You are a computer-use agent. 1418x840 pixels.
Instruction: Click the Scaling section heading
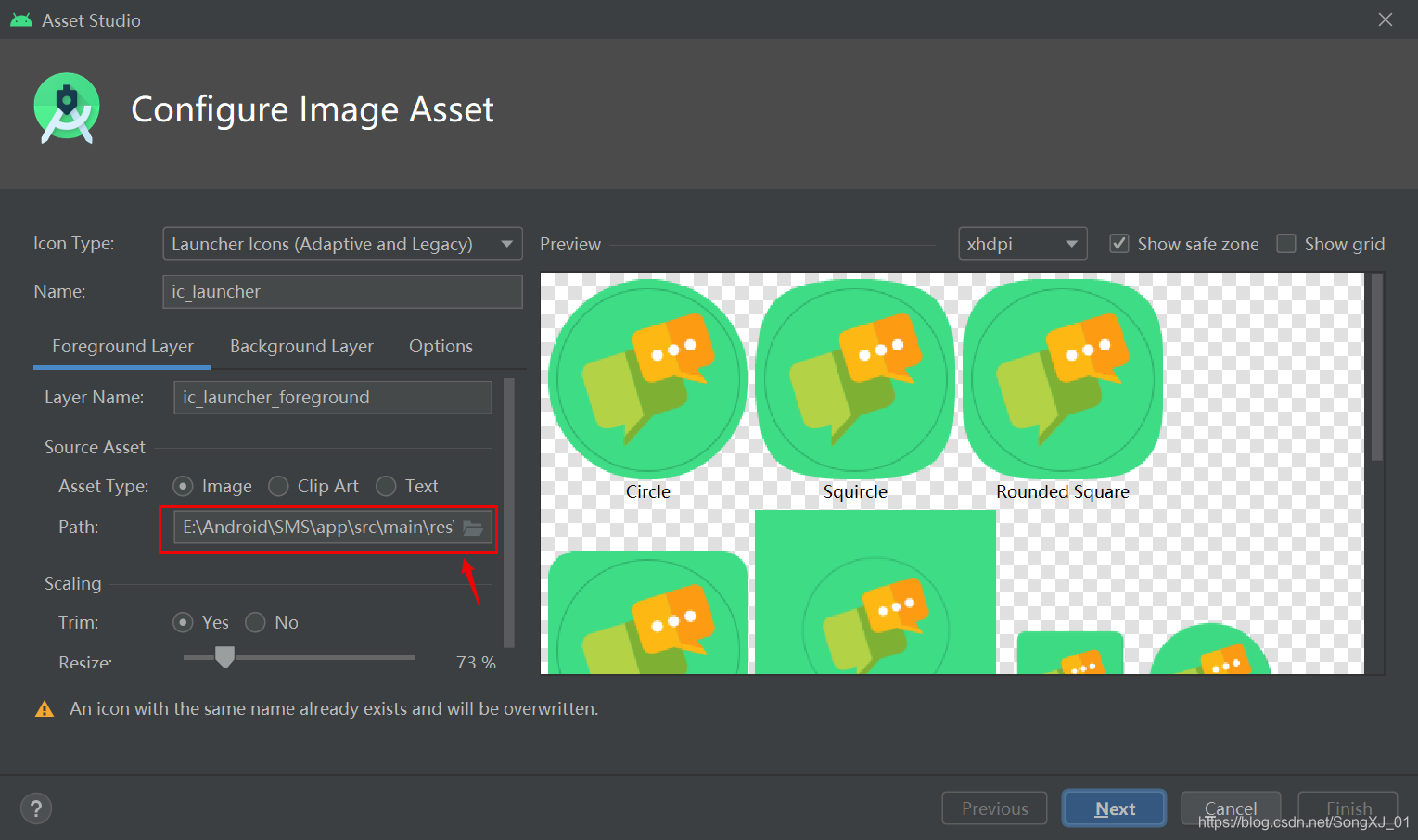(x=72, y=583)
